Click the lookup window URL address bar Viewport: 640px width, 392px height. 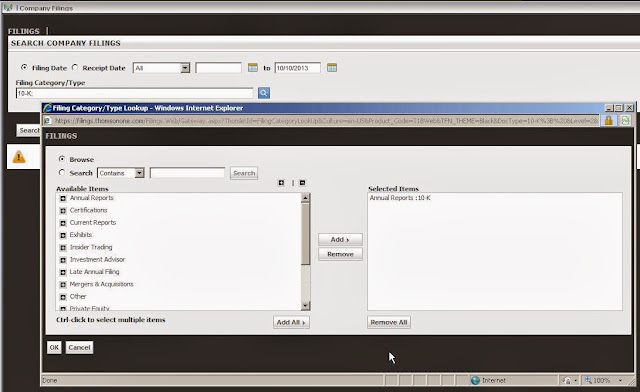coord(322,121)
